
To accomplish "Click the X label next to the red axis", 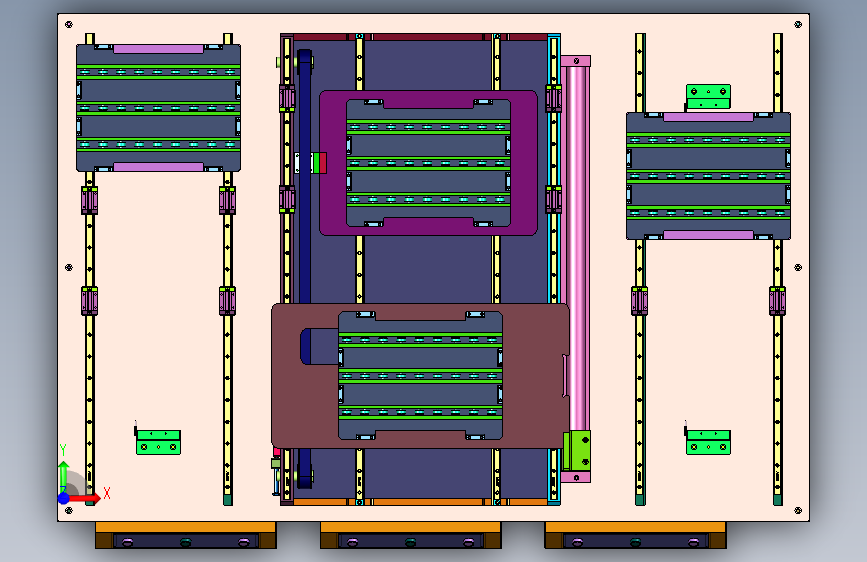I will point(107,493).
